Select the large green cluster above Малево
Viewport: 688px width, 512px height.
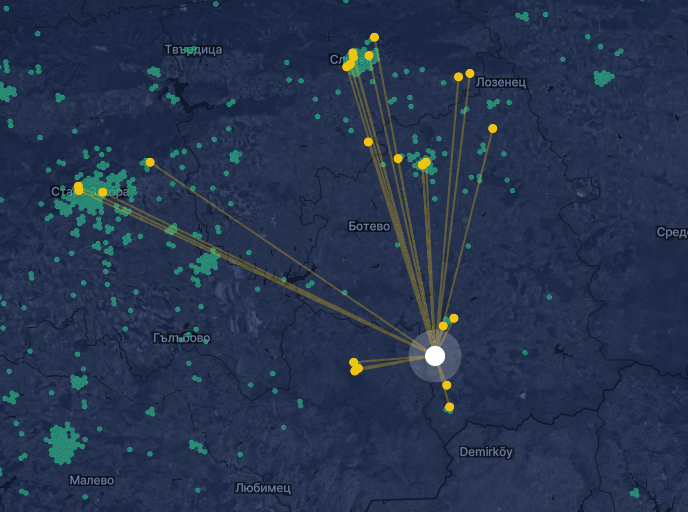pos(64,444)
